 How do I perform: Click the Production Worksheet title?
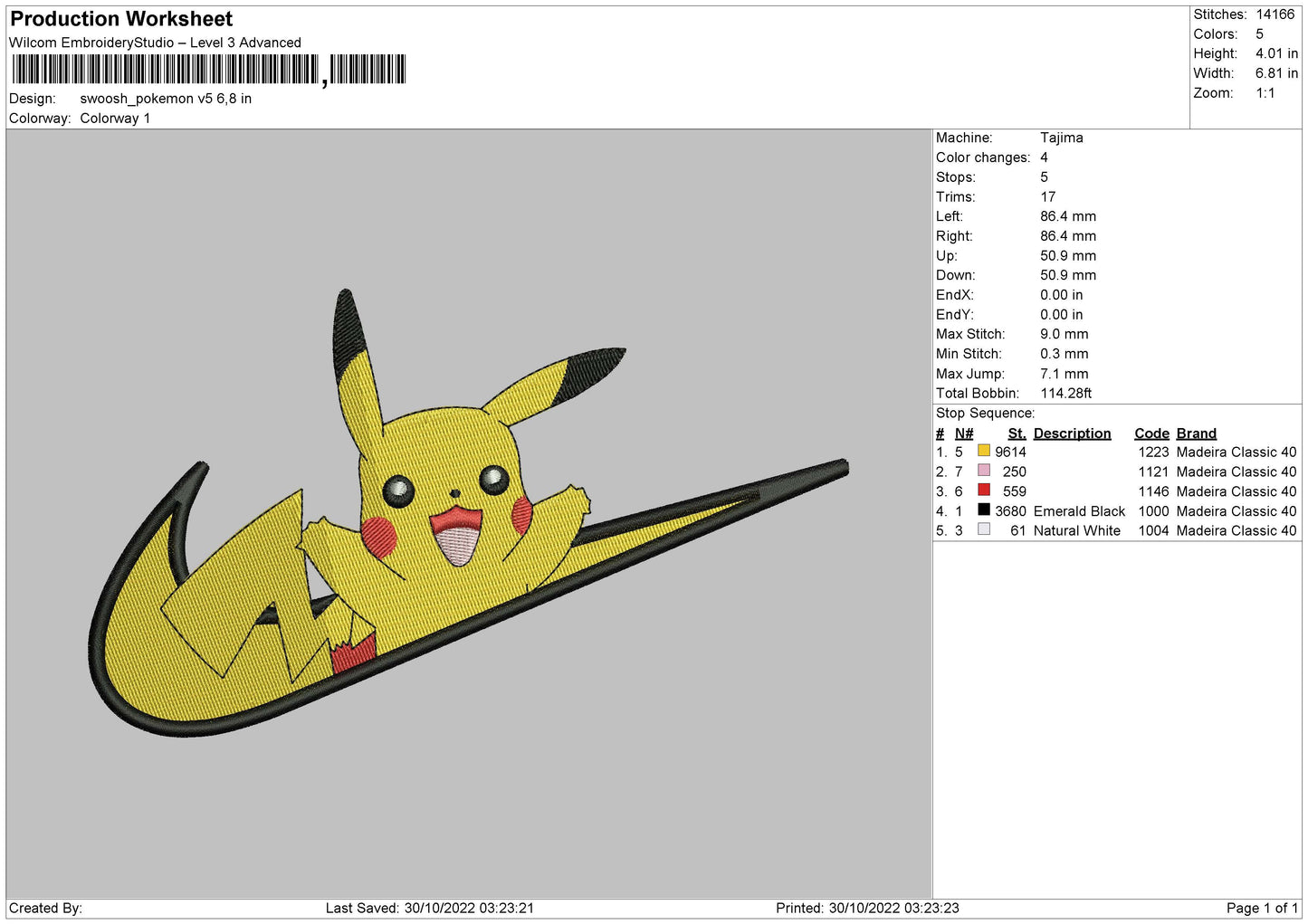pos(121,19)
